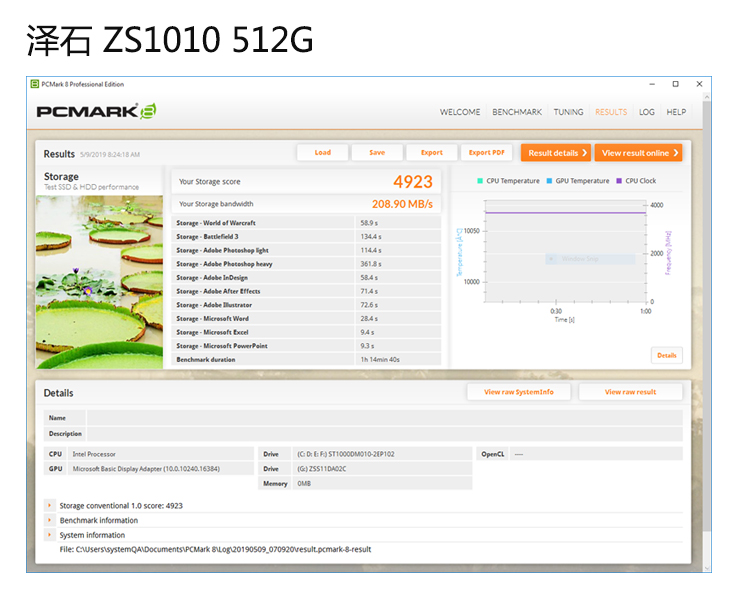The image size is (745, 593).
Task: Select the storage score value 4923
Action: click(x=413, y=182)
